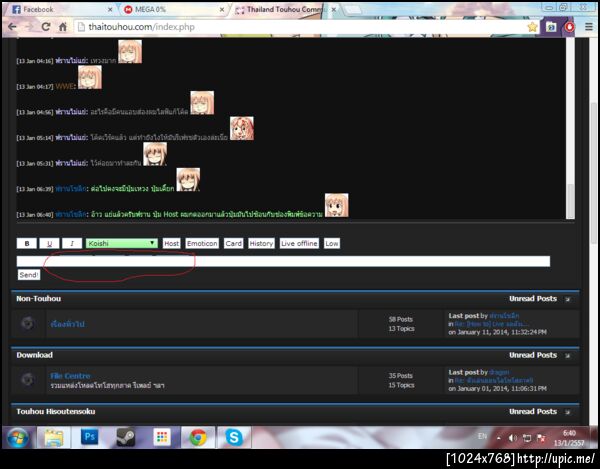Click the emoticon in the WWE 04:17 message
The height and width of the screenshot is (469, 600).
[x=90, y=77]
